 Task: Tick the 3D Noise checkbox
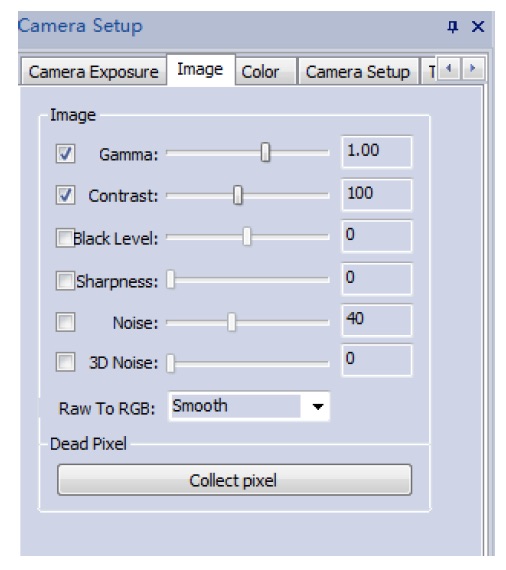pos(65,362)
